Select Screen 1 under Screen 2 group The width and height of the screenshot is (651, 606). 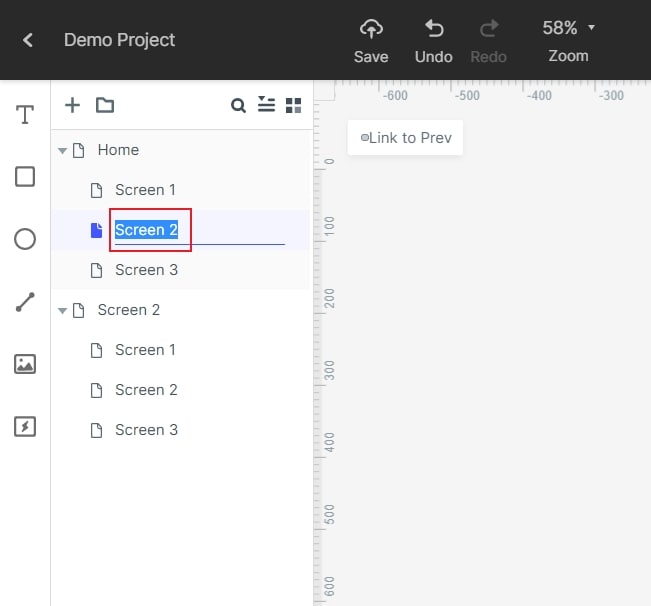tap(145, 350)
